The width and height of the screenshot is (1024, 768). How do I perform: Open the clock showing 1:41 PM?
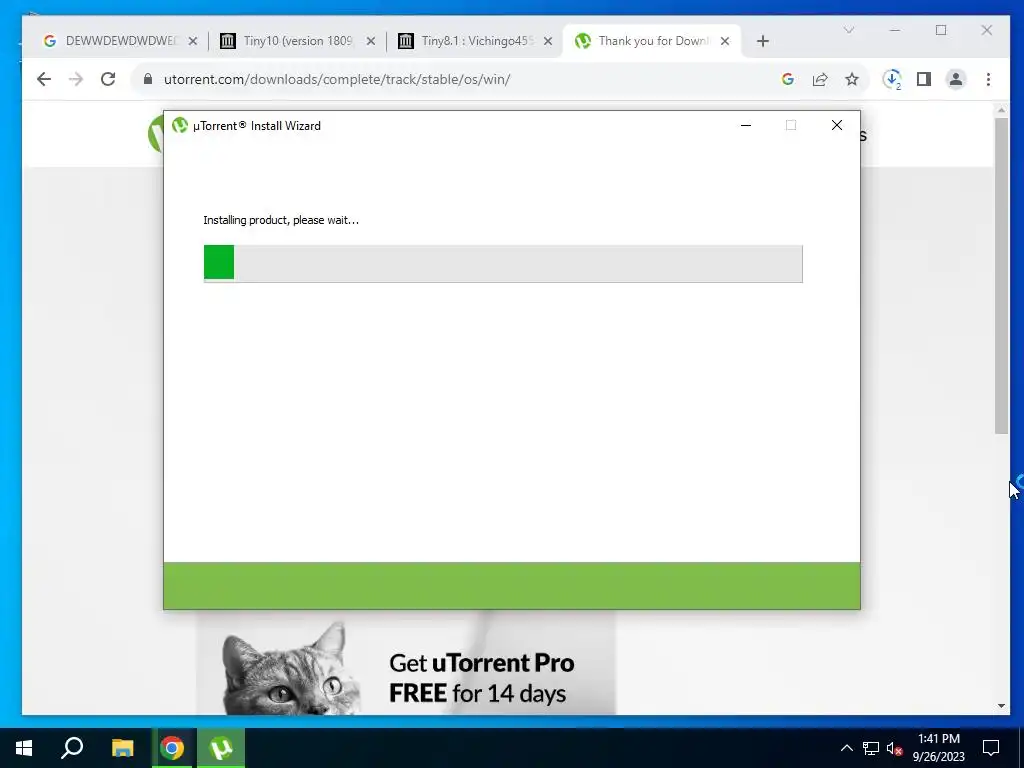pos(938,748)
